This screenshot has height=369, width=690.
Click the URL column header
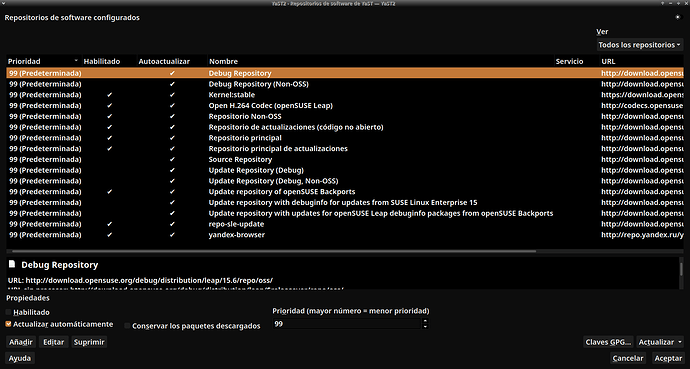click(642, 62)
